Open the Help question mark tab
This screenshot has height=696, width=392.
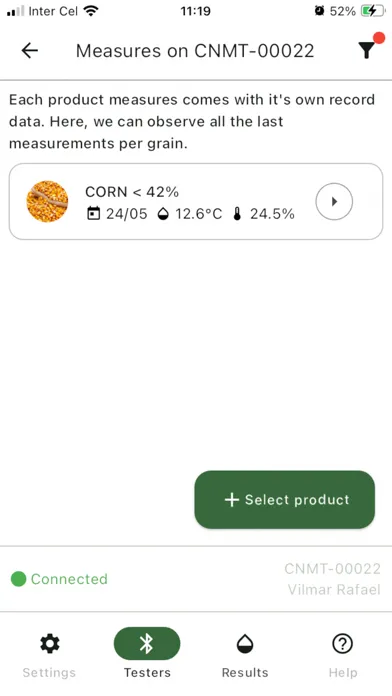343,653
